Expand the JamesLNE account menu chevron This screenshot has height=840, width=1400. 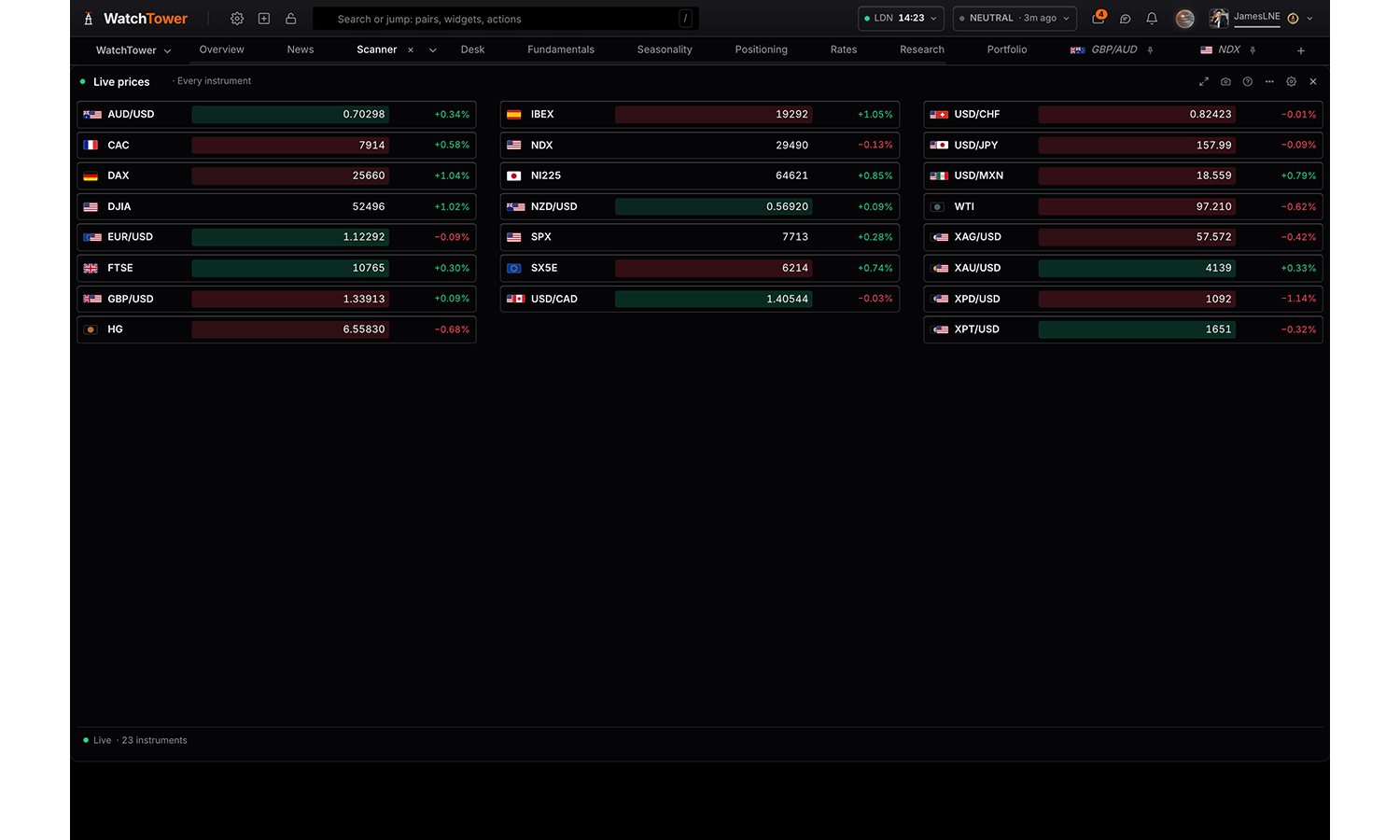point(1310,19)
